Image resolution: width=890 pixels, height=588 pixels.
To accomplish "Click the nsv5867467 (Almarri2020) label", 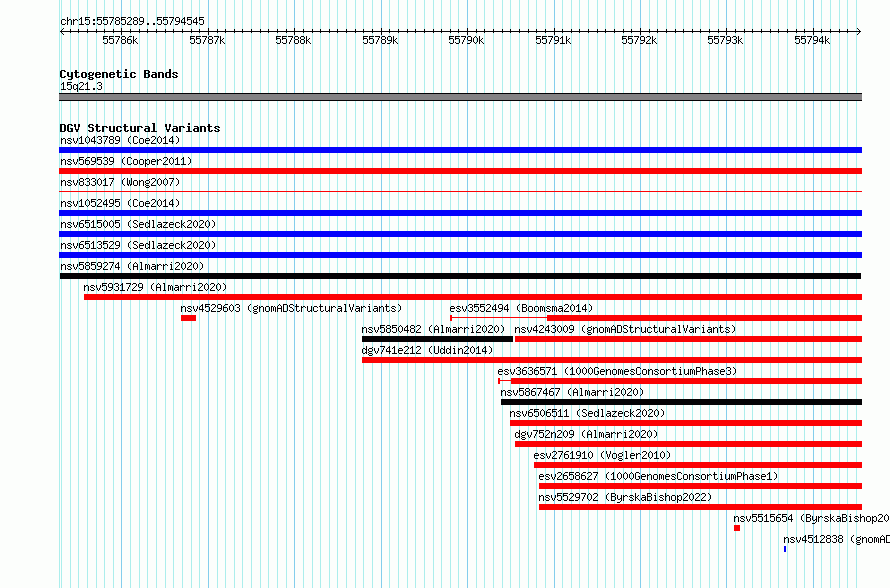I will pyautogui.click(x=572, y=392).
